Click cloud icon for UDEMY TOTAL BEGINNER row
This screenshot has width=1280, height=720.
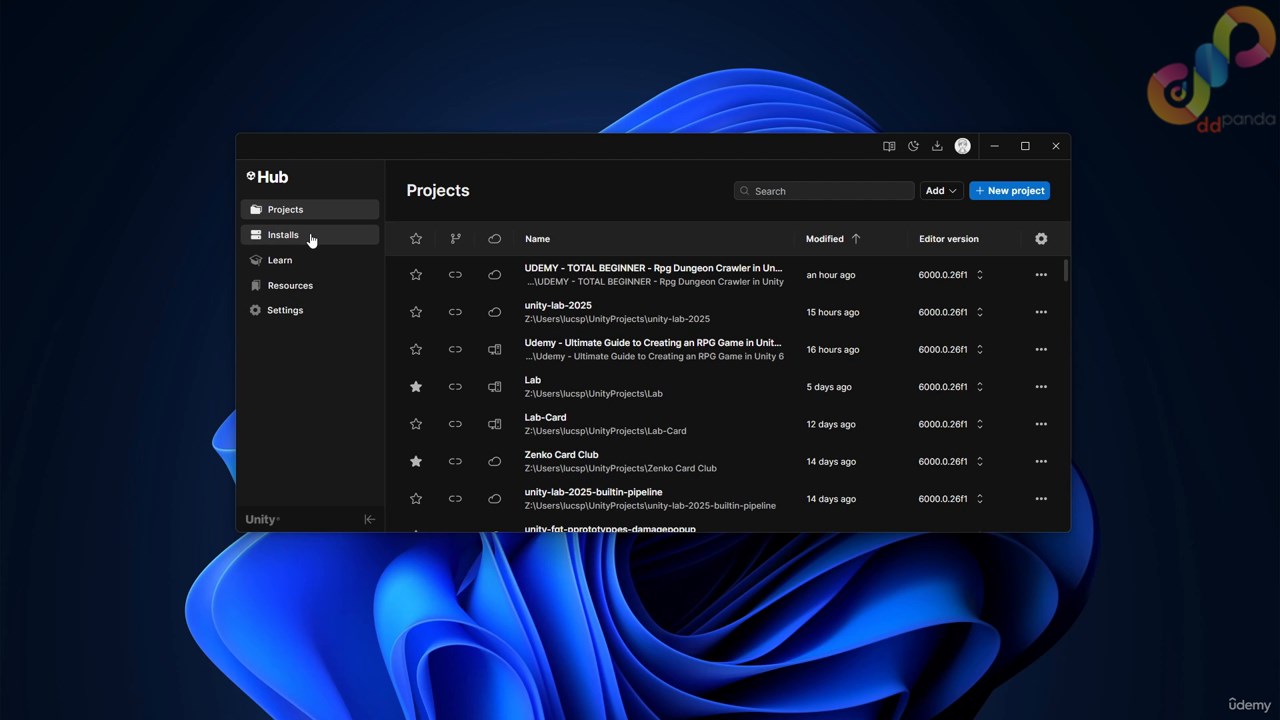[494, 275]
